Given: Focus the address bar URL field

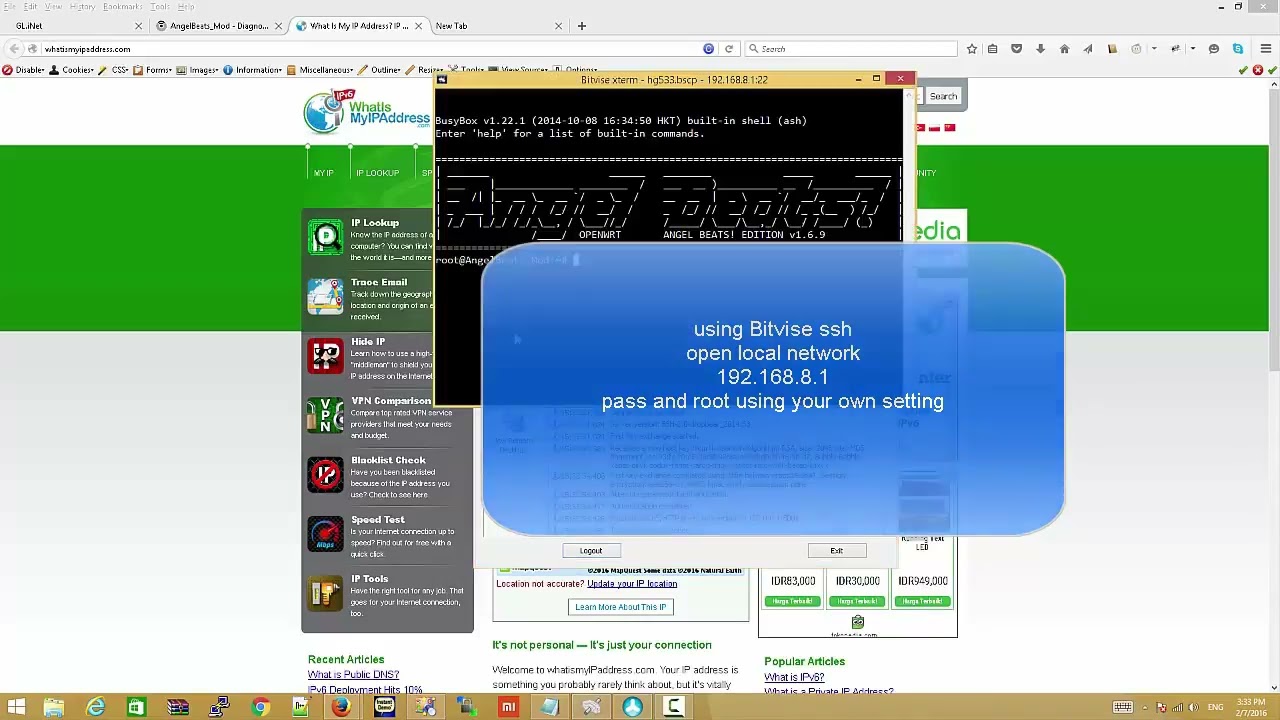Looking at the screenshot, I should coord(370,48).
